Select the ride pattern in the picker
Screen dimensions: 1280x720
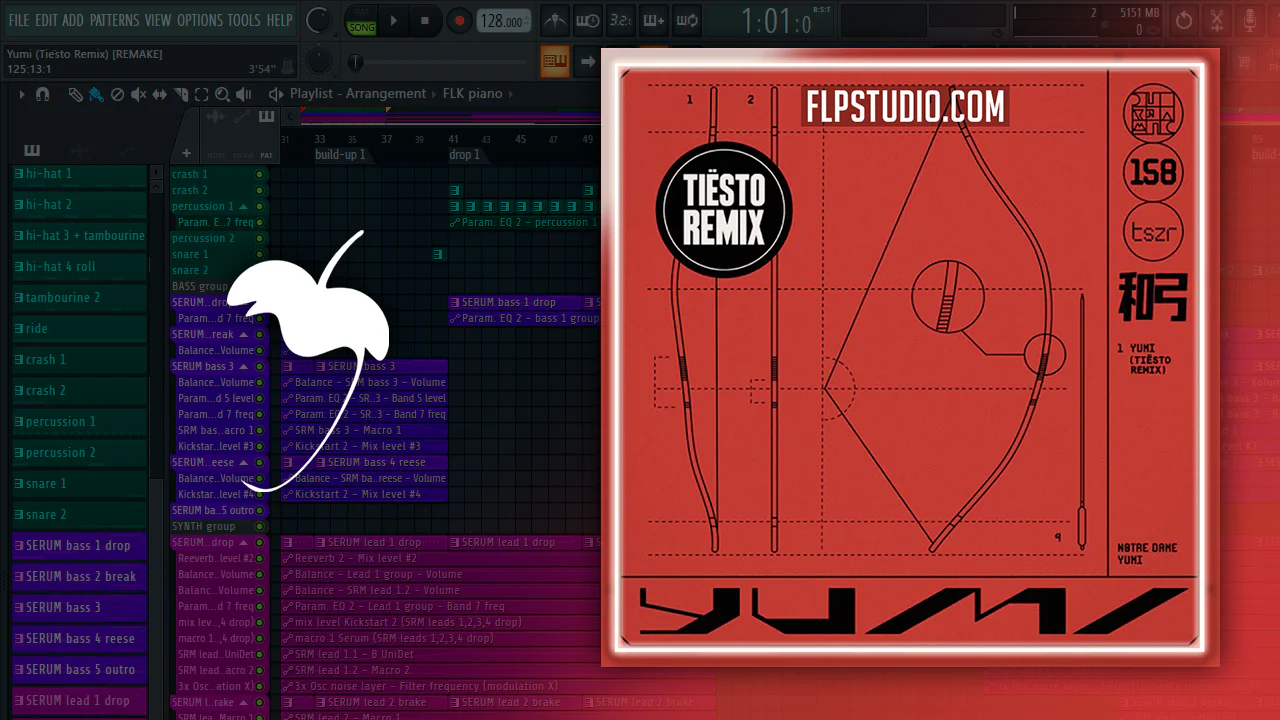coord(79,329)
